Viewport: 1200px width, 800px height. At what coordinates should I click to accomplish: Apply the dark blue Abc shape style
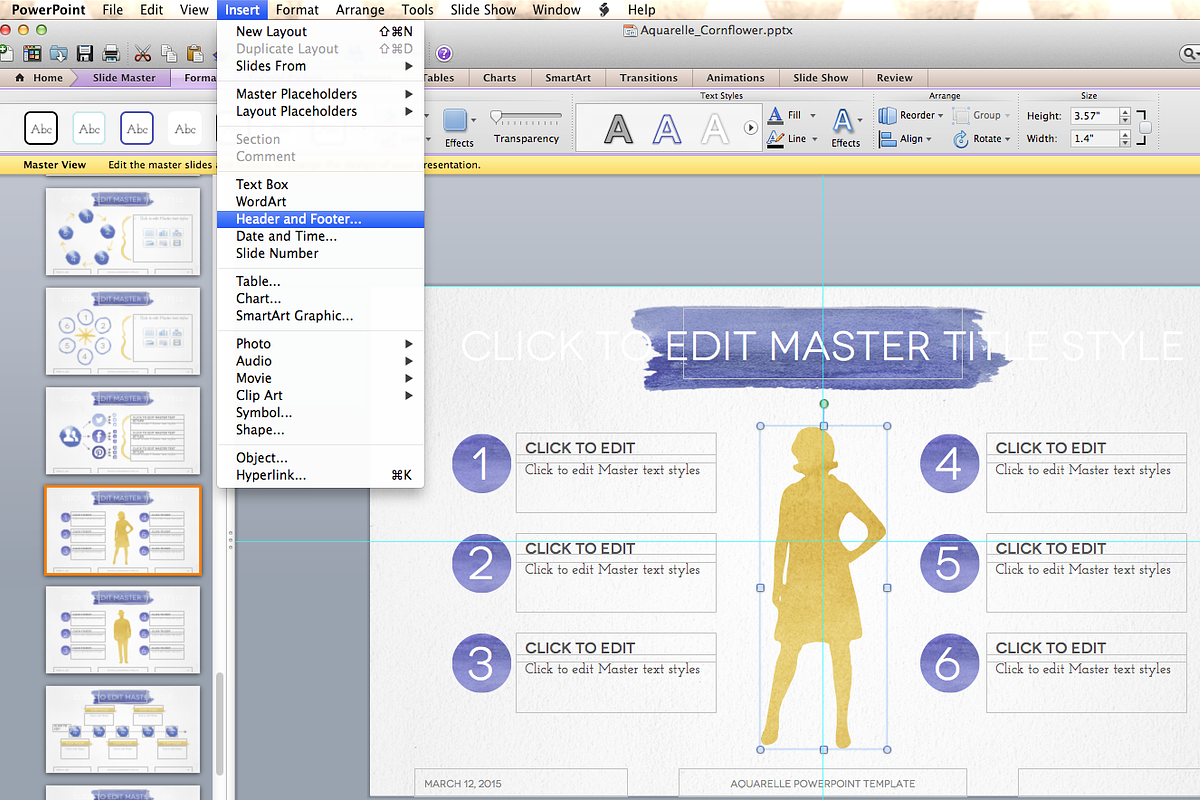pos(137,128)
